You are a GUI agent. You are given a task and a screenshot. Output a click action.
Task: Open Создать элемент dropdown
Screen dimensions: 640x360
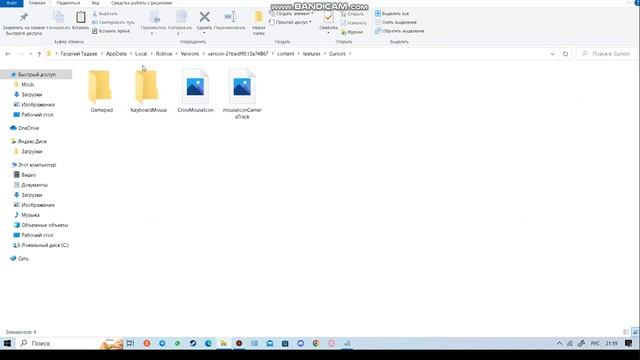click(291, 14)
